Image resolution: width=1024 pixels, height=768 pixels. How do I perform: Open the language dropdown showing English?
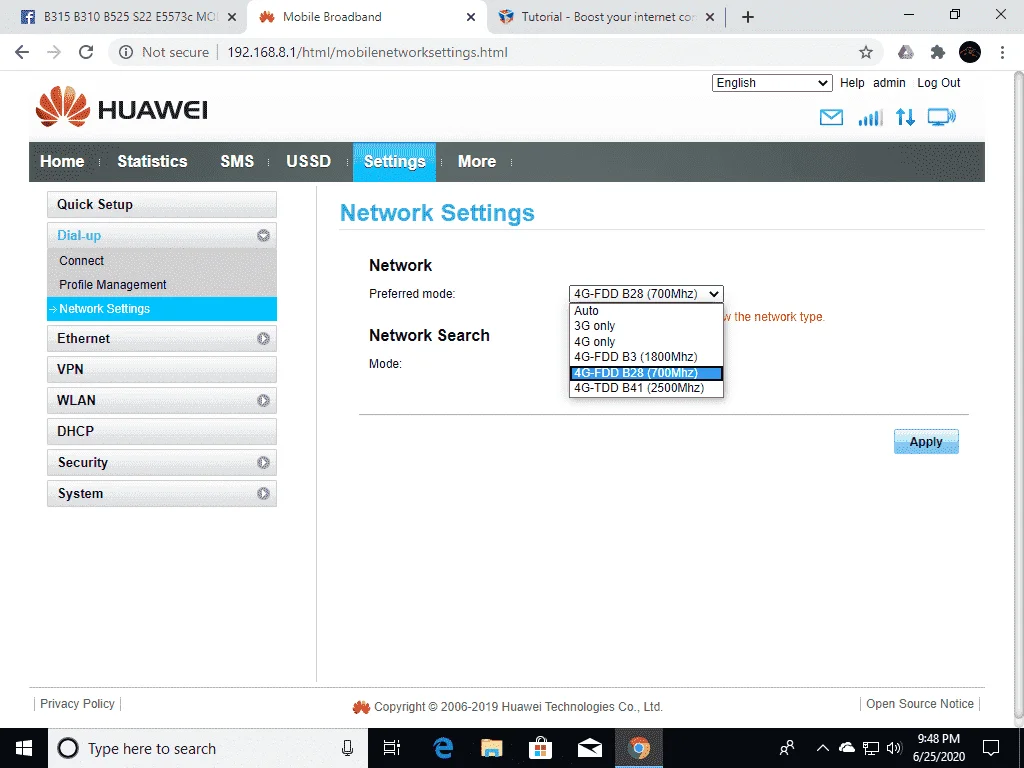click(772, 83)
